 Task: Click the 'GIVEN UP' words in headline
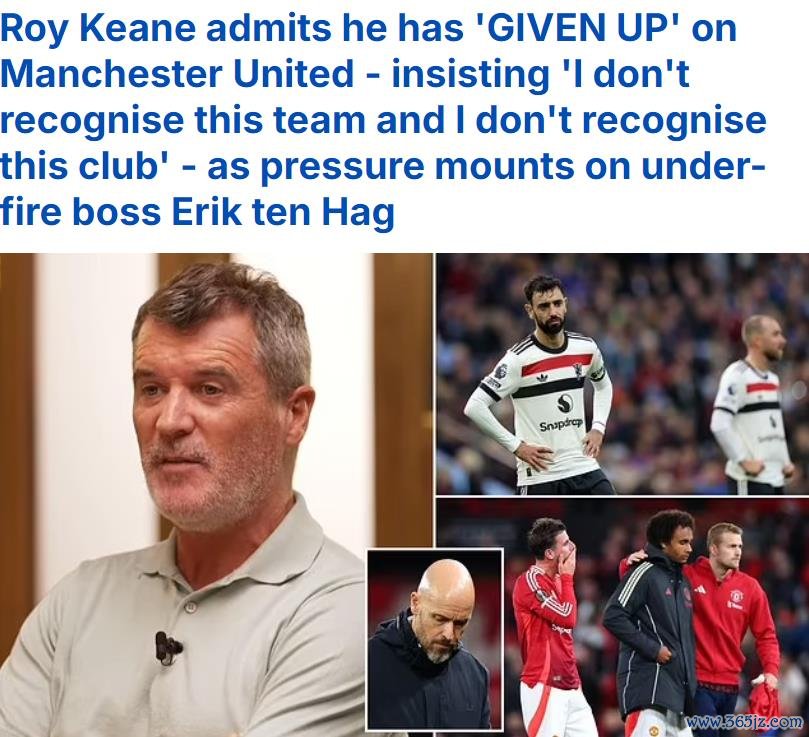pos(573,28)
